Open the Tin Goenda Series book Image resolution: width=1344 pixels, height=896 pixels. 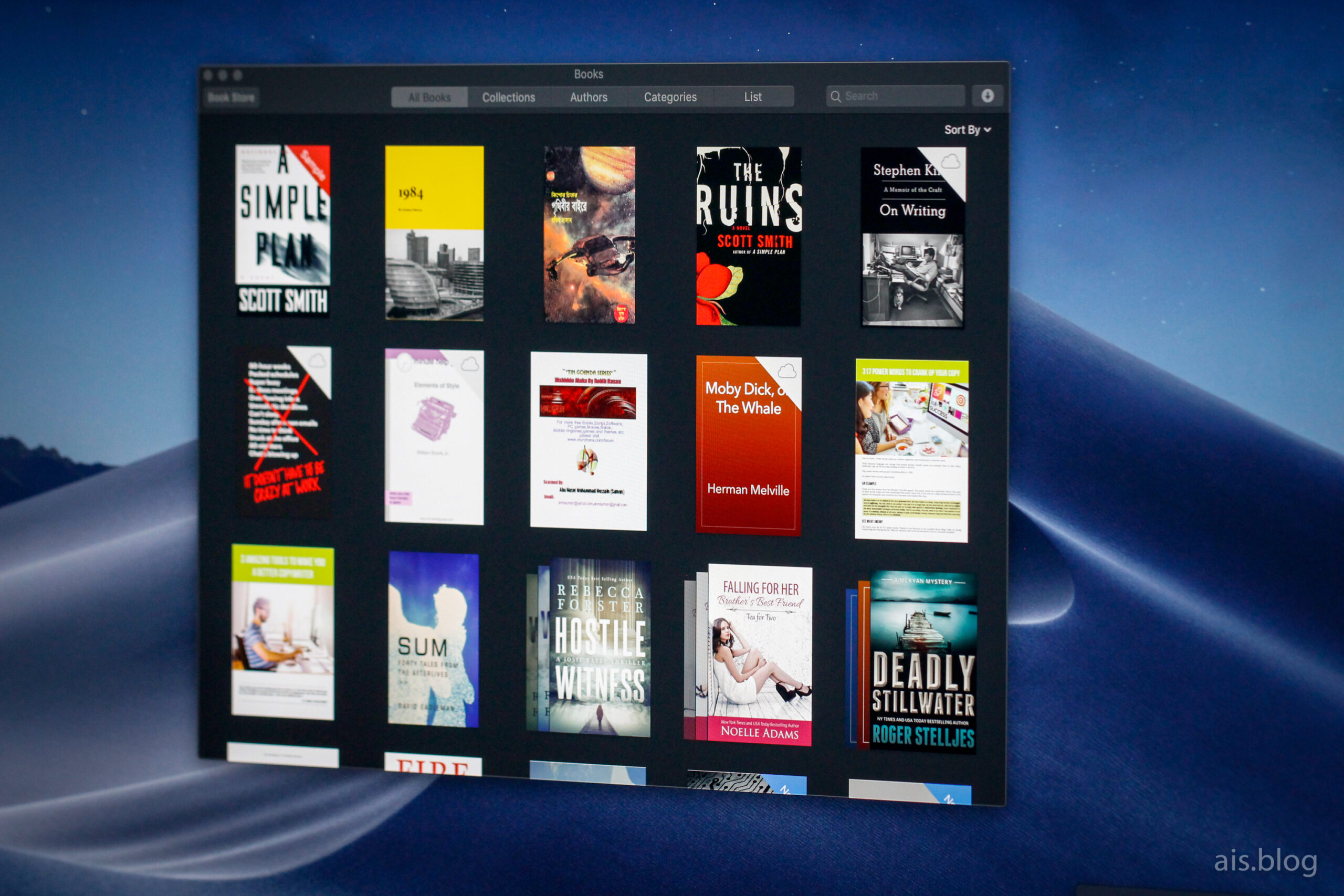pos(589,441)
